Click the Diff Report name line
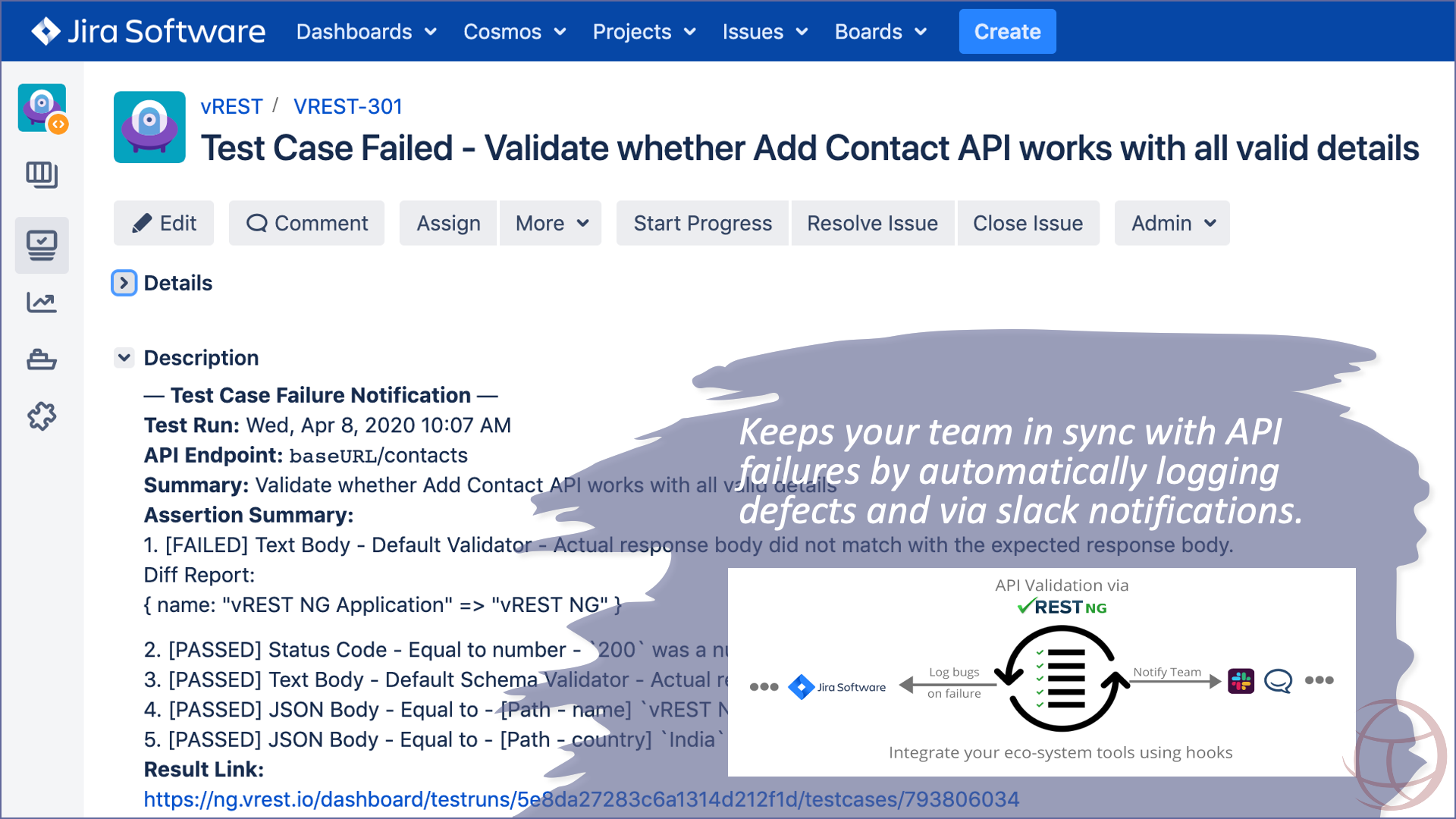1456x819 pixels. coord(383,605)
